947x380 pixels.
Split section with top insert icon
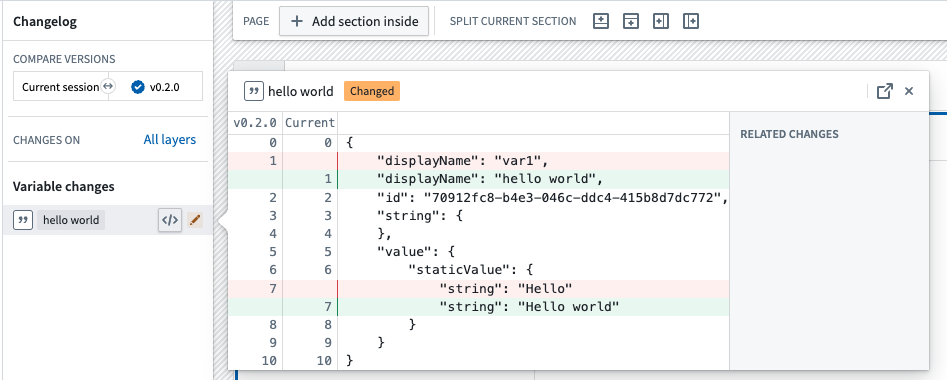pyautogui.click(x=600, y=21)
